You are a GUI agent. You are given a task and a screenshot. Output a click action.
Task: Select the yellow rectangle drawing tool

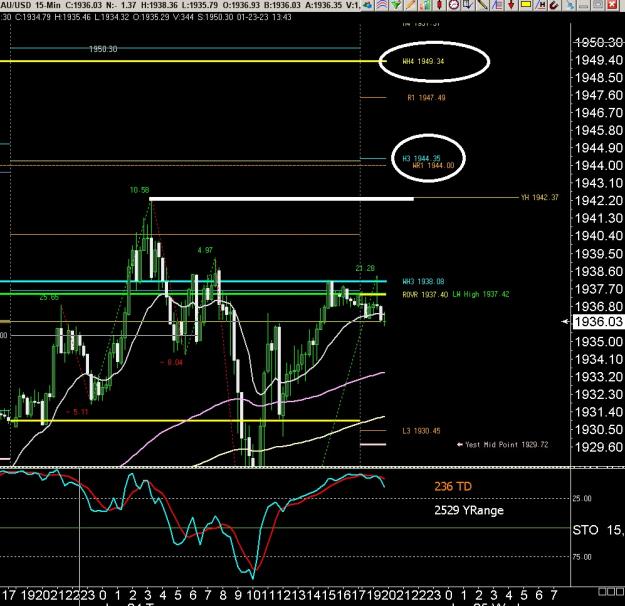(x=526, y=5)
